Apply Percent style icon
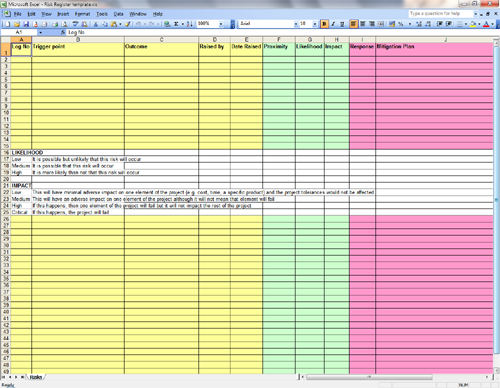Viewport: 500px width, 388px height. coord(401,24)
